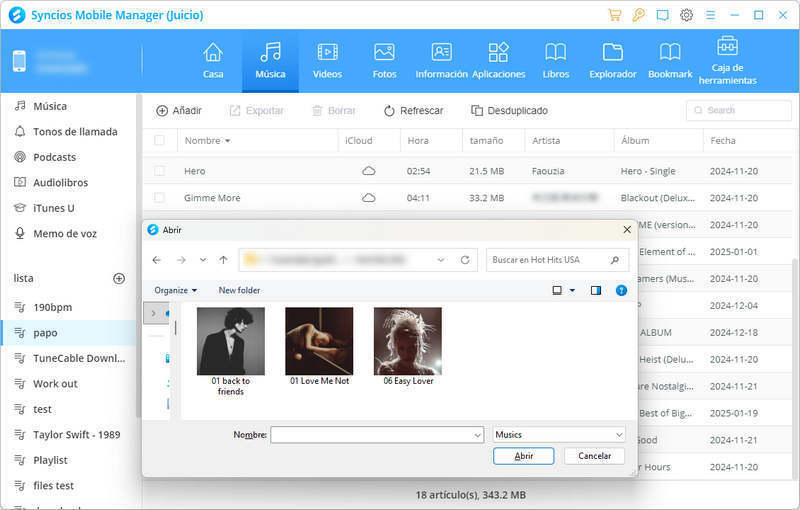Image resolution: width=800 pixels, height=510 pixels.
Task: Click the help icon in Abrir dialog
Action: (621, 290)
